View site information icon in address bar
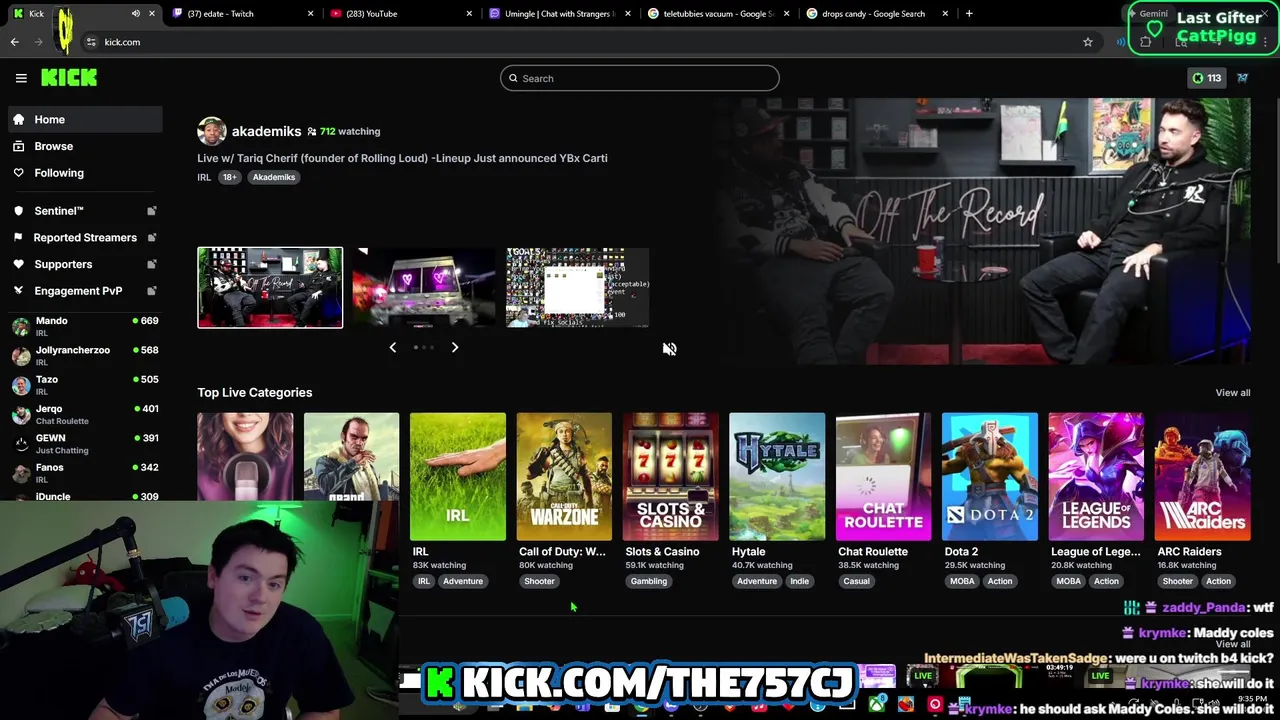This screenshot has width=1280, height=720. (91, 42)
